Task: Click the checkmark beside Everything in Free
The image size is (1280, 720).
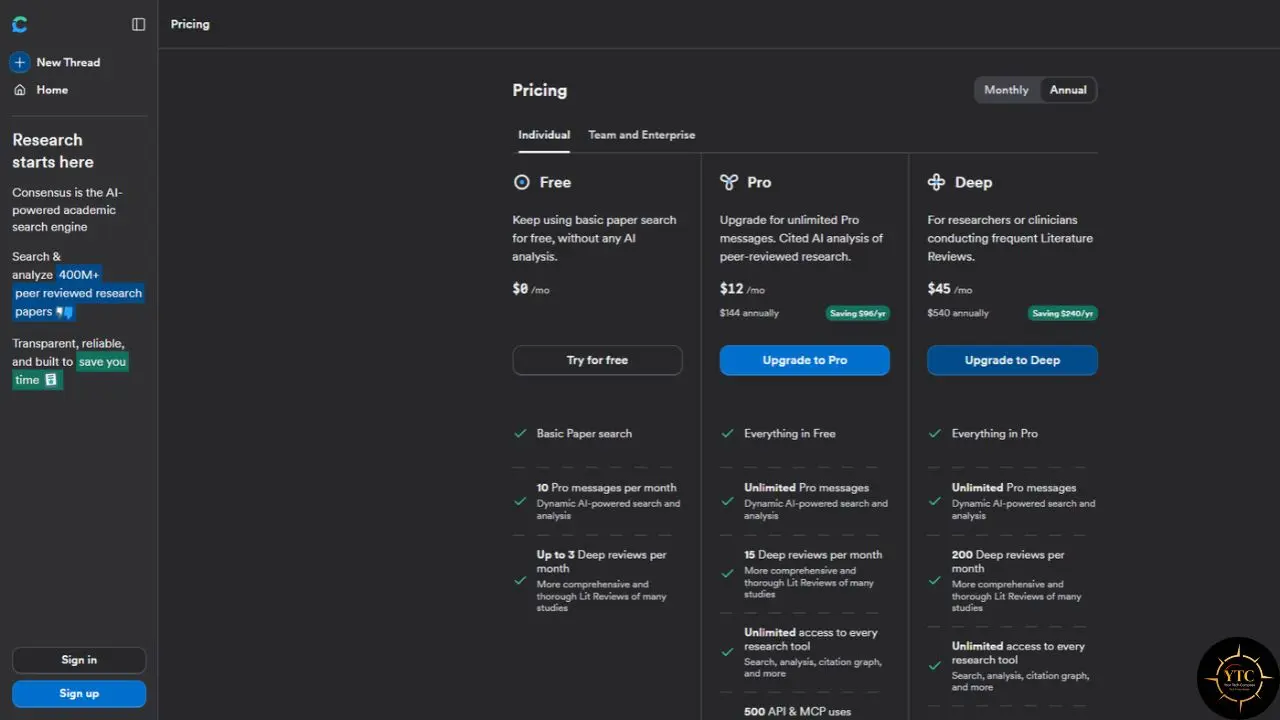Action: (x=727, y=434)
